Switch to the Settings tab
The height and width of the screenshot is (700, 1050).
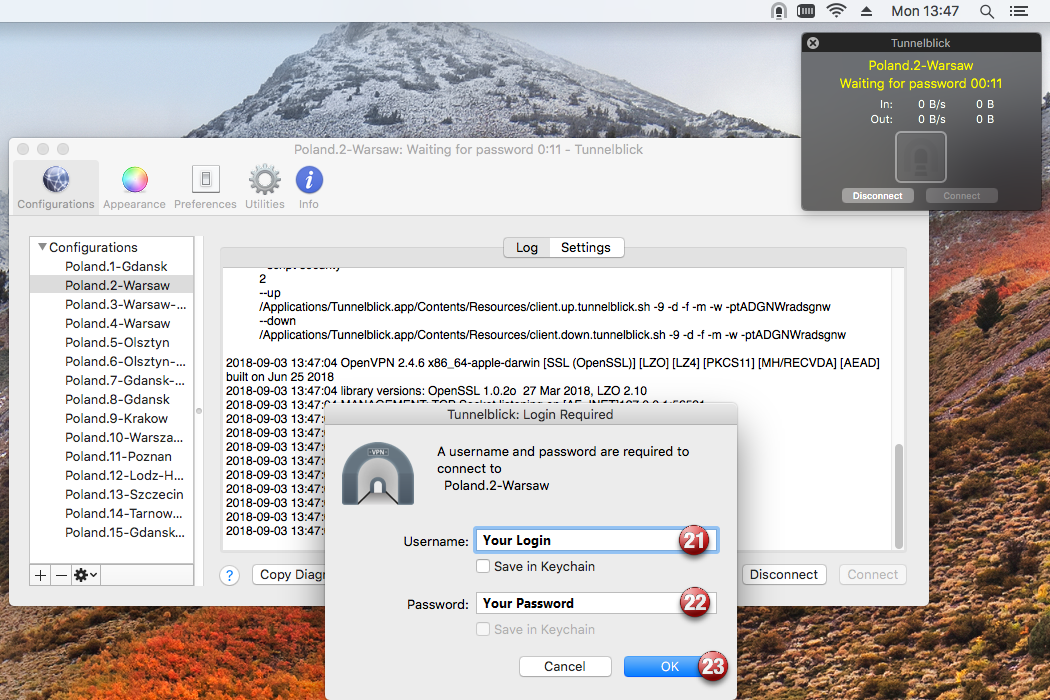pos(586,247)
